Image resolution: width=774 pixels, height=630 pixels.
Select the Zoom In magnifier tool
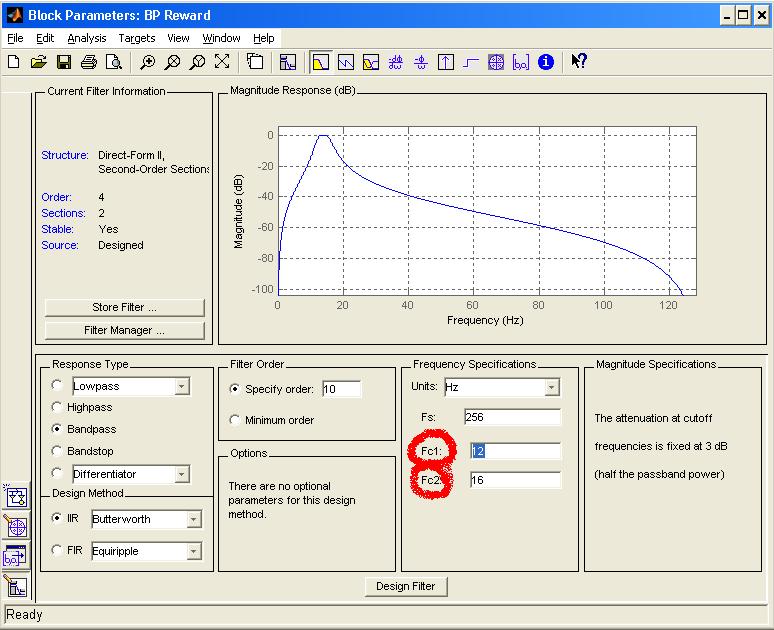pyautogui.click(x=148, y=62)
